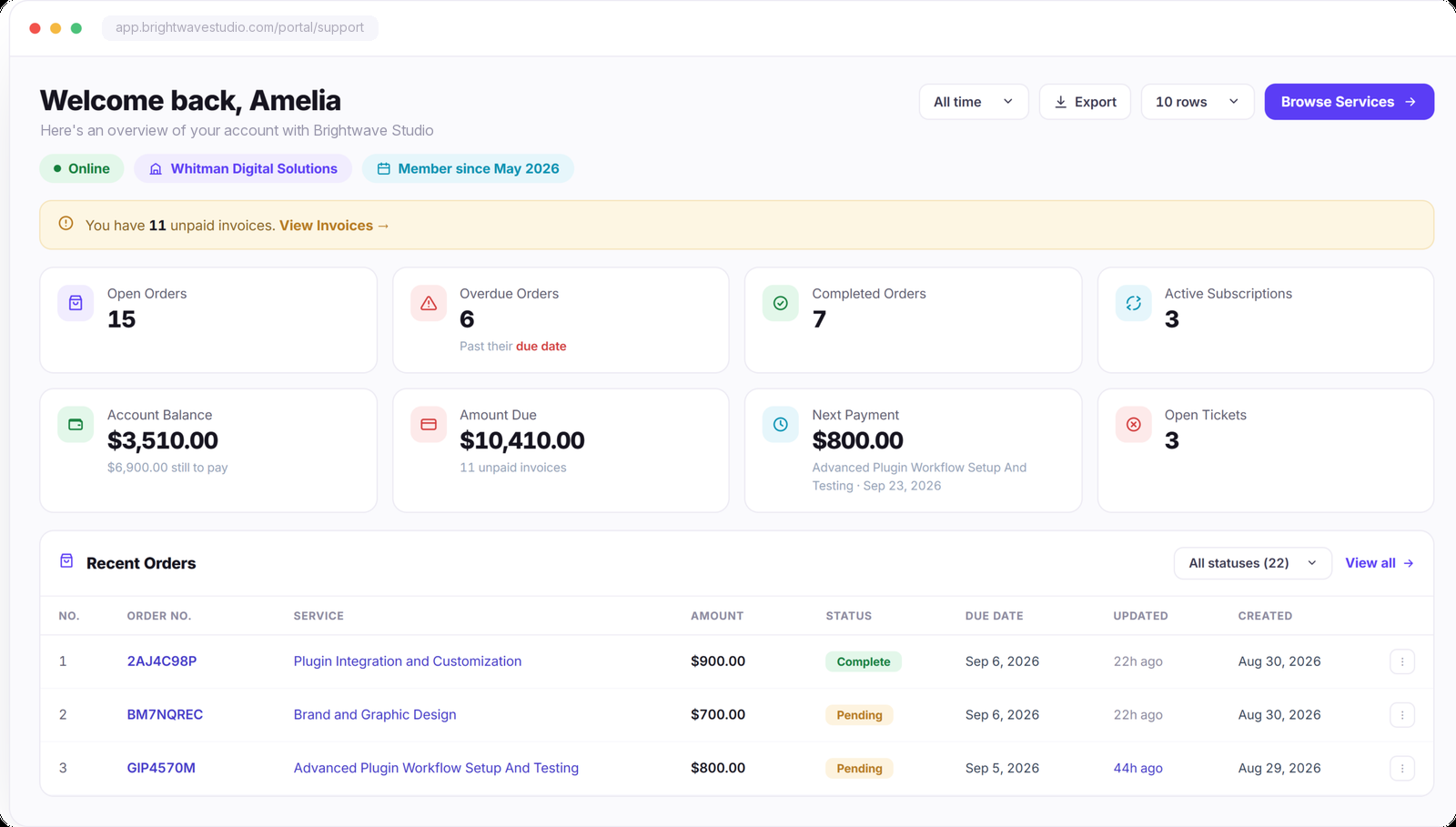Click the calendar icon in Member since badge
1456x827 pixels.
[x=384, y=169]
